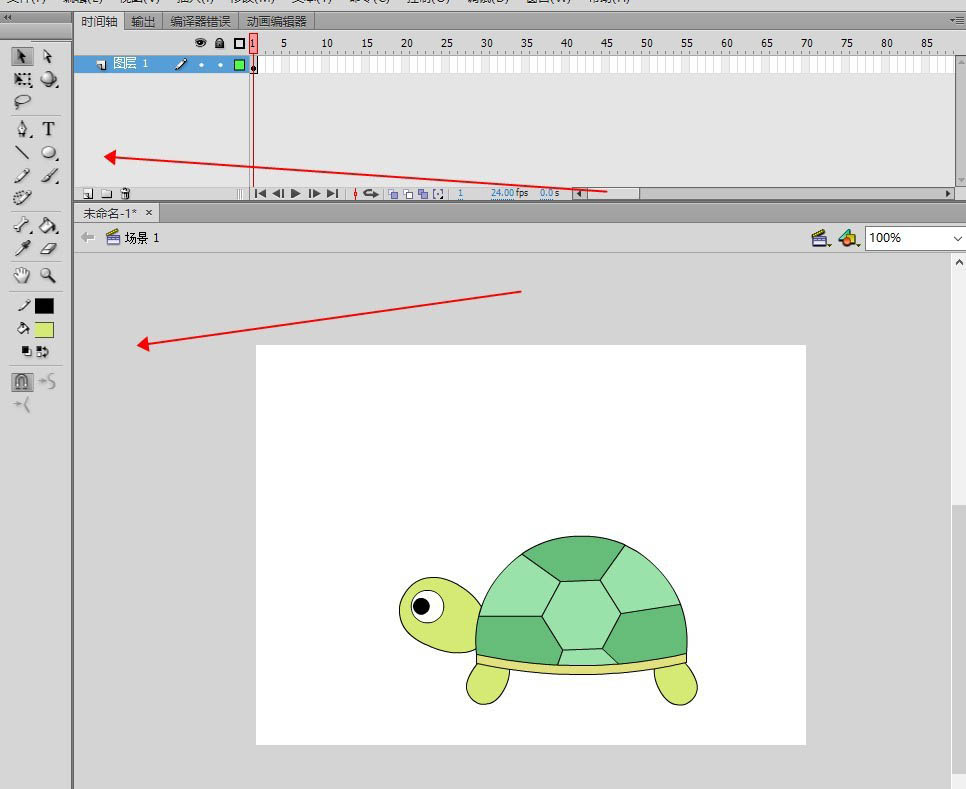
Task: Activate the Hand tool
Action: 22,275
